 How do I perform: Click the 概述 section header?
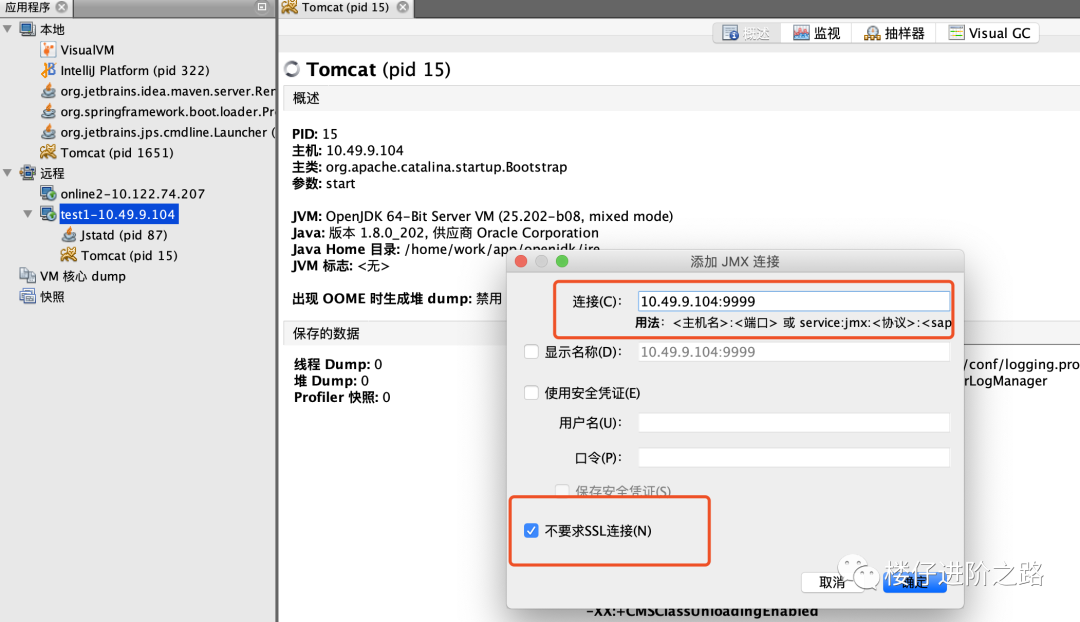306,99
